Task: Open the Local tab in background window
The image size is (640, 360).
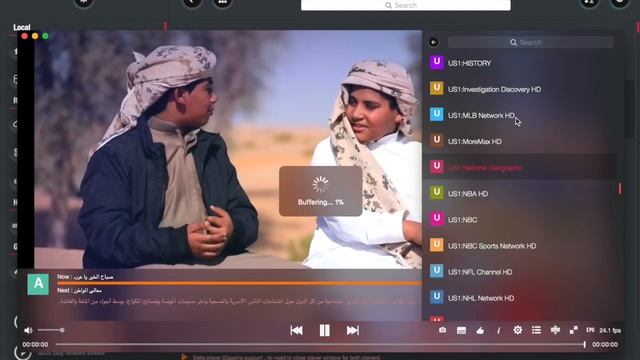Action: (x=22, y=27)
